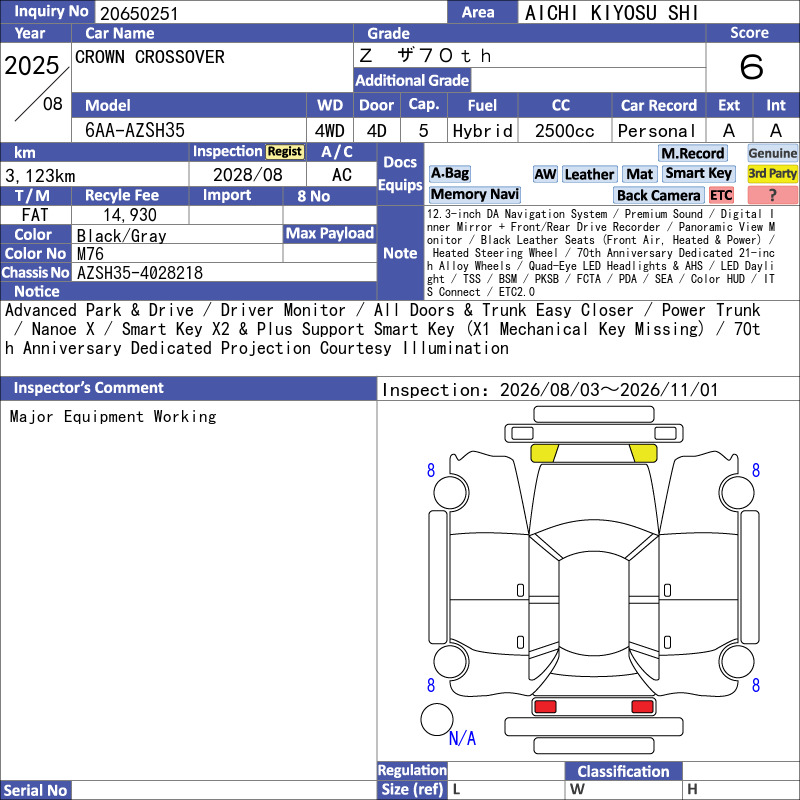This screenshot has width=800, height=800.
Task: Click the Genuine badge
Action: pos(772,153)
